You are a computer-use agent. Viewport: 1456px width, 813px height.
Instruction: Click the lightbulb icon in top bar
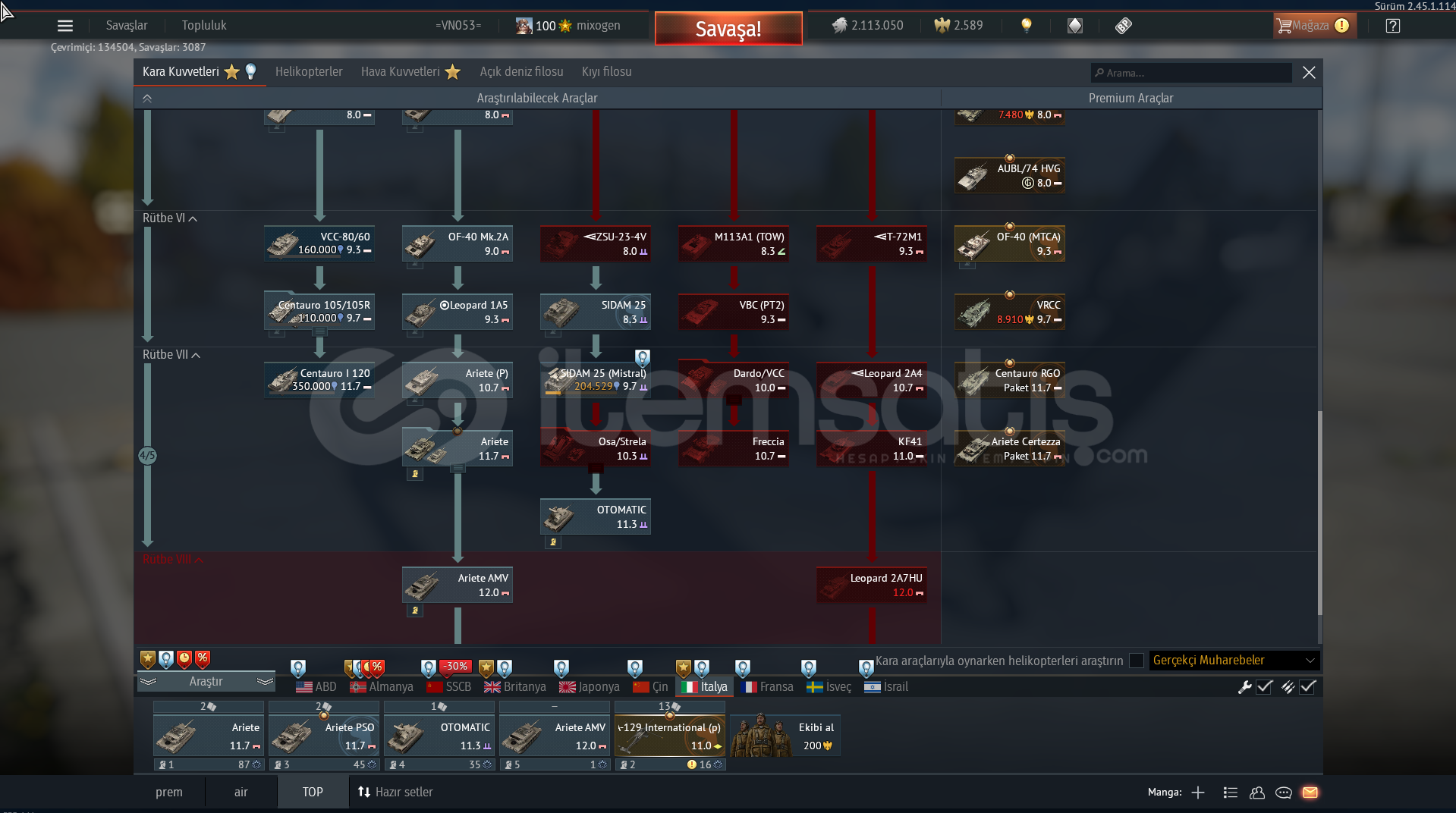[1027, 26]
